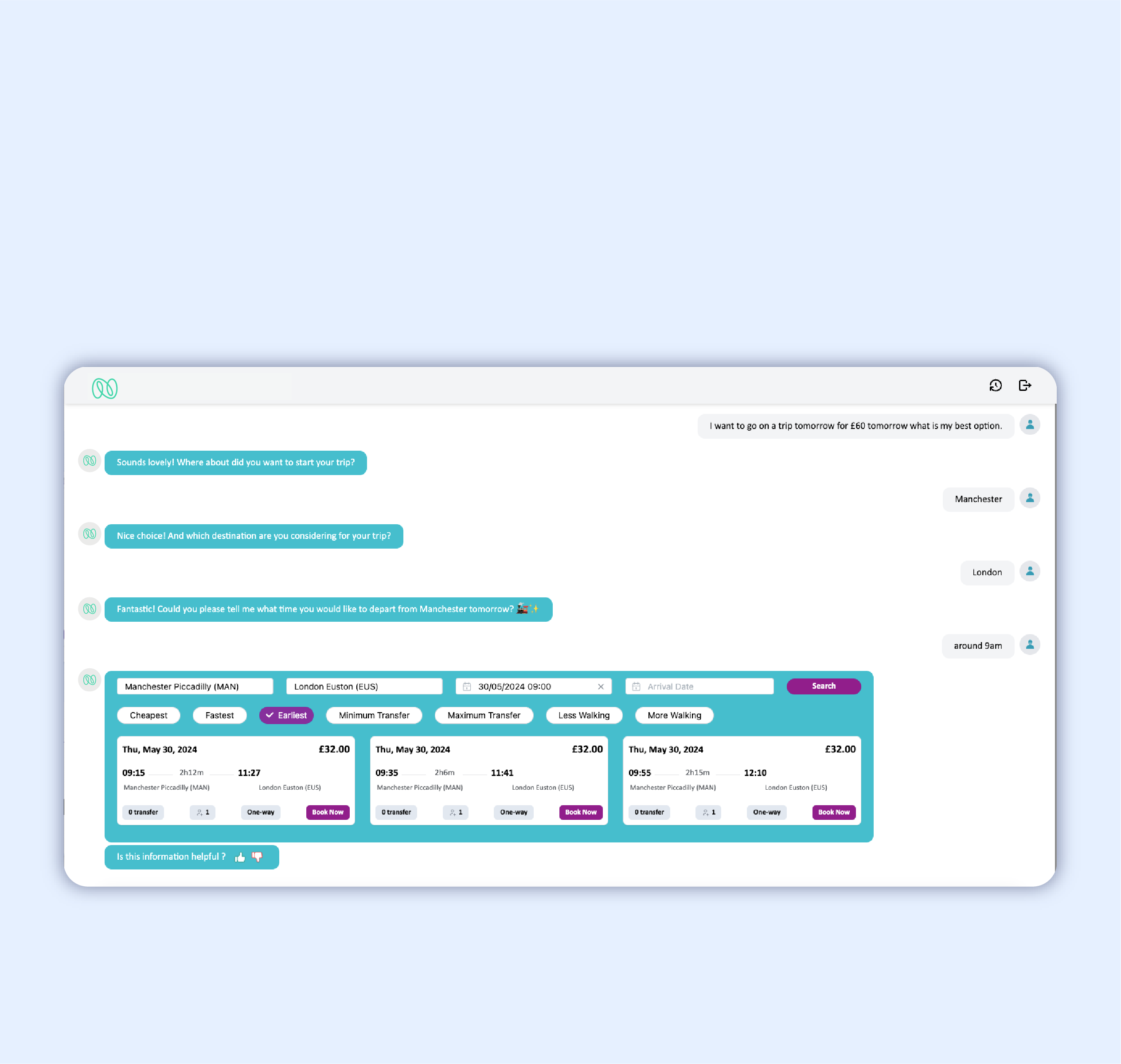This screenshot has height=1064, width=1121.
Task: Click the AI assistant logo icon
Action: click(105, 388)
